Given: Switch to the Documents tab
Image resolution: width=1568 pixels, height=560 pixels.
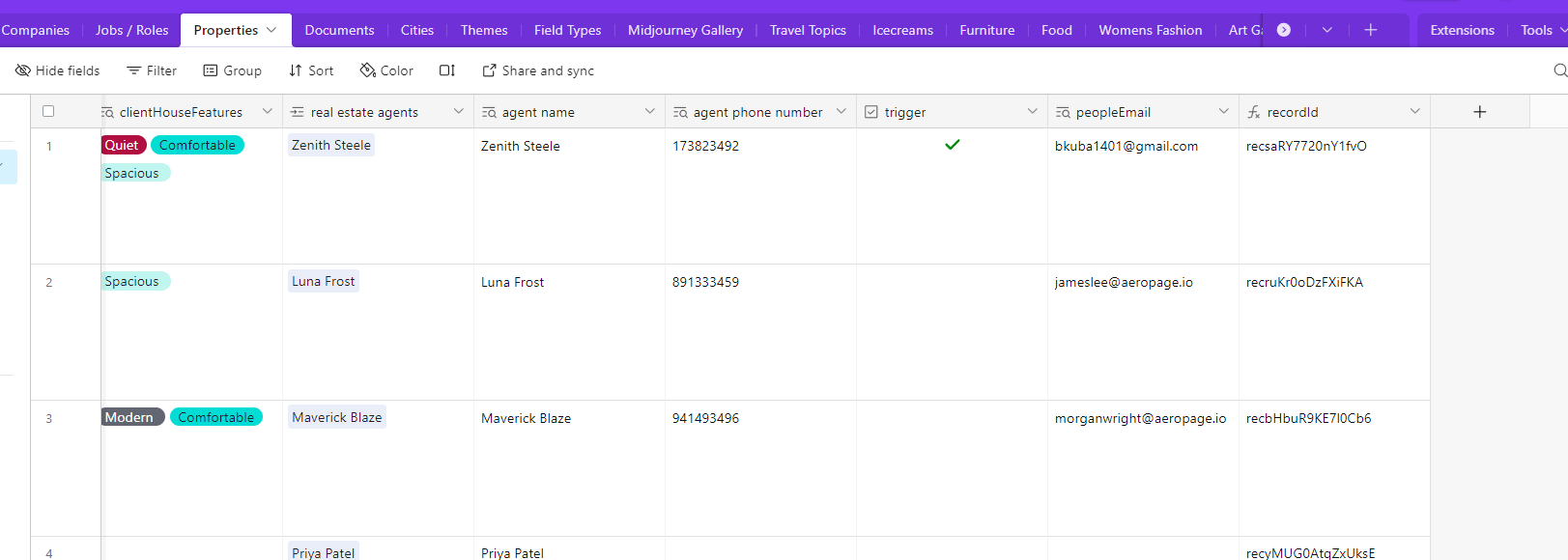Looking at the screenshot, I should pyautogui.click(x=339, y=30).
